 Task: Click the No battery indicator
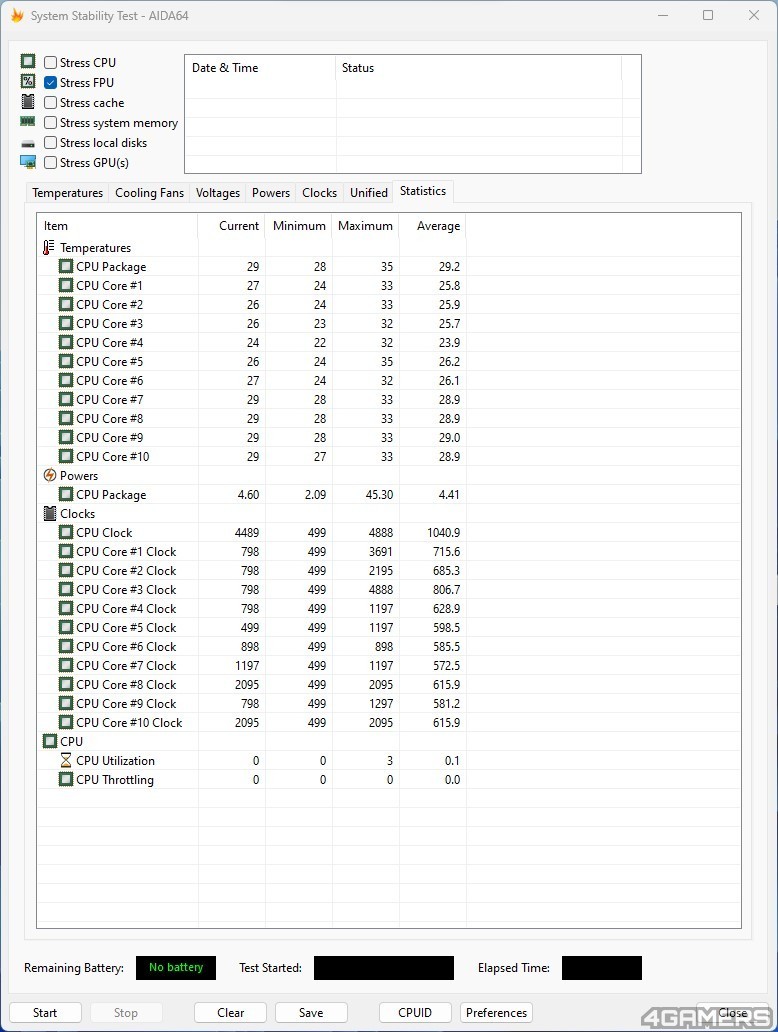[176, 968]
